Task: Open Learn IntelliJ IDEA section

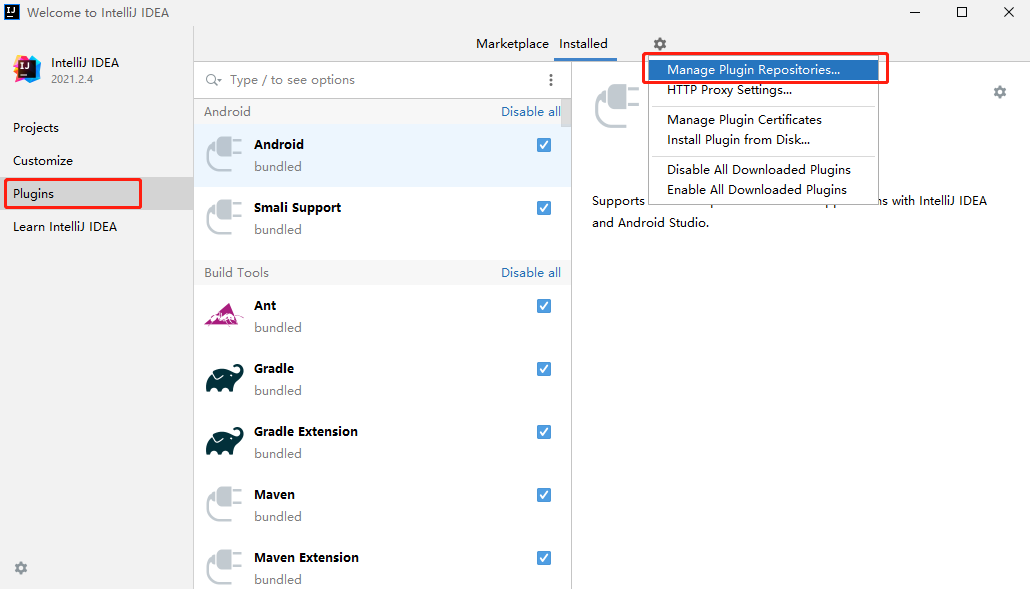Action: pyautogui.click(x=97, y=227)
